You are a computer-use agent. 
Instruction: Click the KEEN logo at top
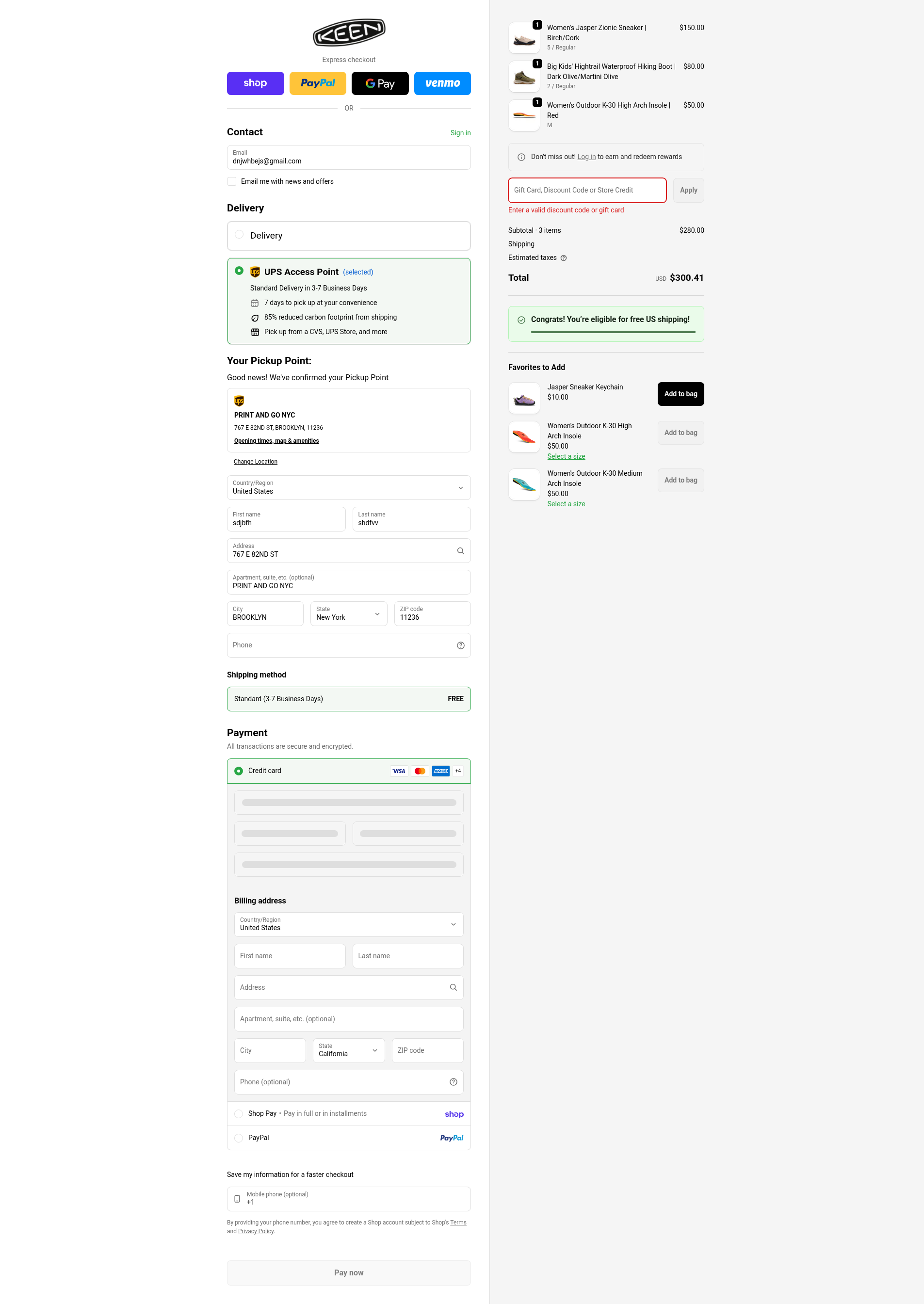point(349,32)
